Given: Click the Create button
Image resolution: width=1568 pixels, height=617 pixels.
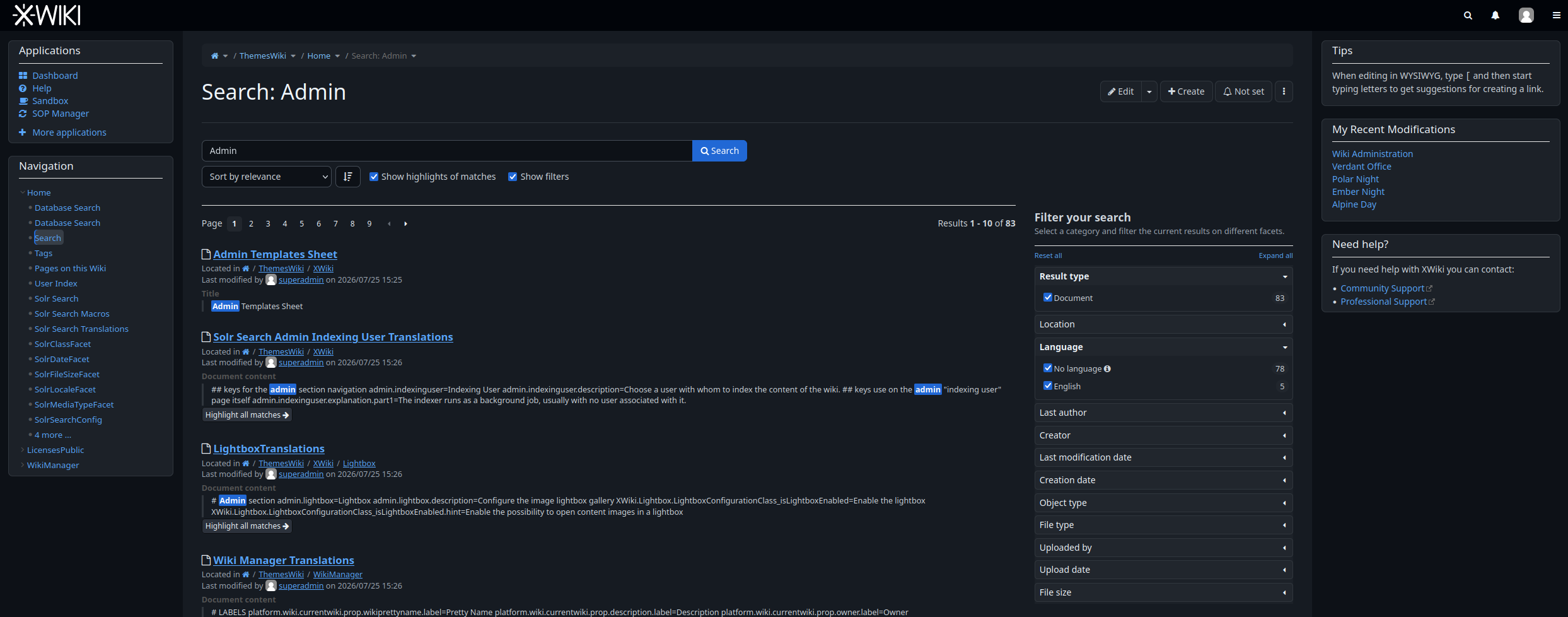Looking at the screenshot, I should [x=1186, y=91].
